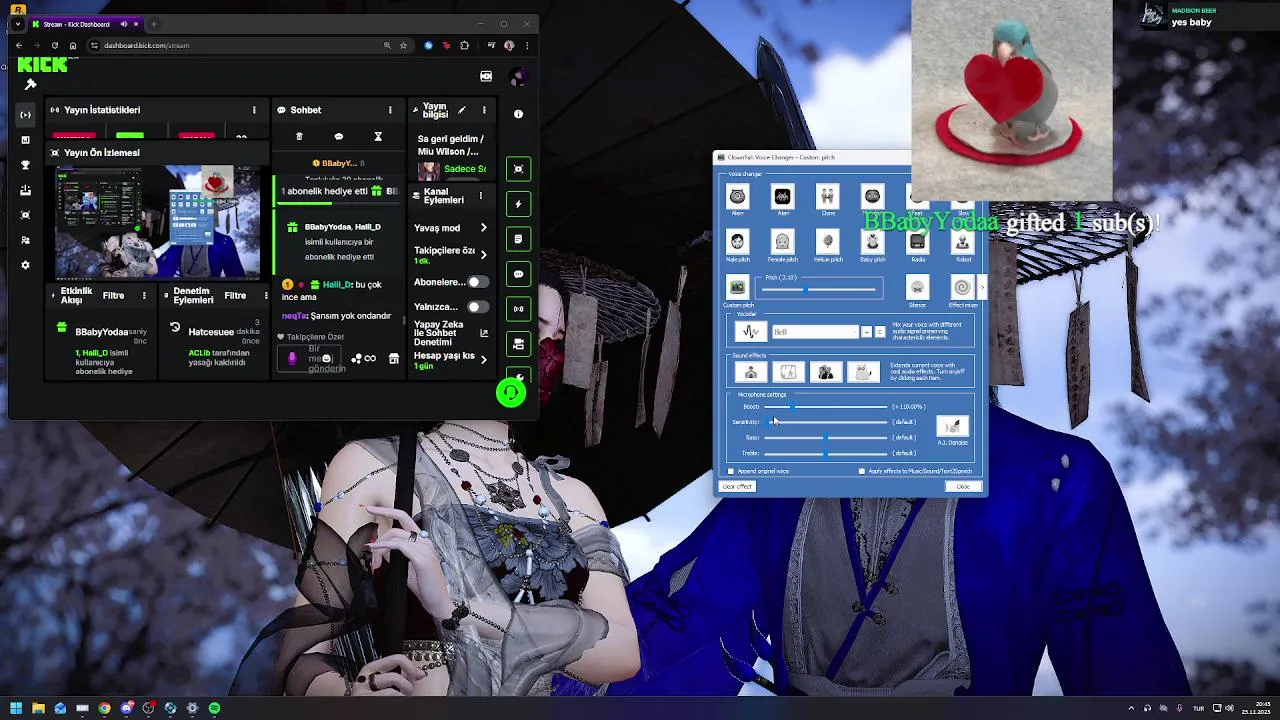This screenshot has height=720, width=1280.
Task: Open the A.I. Denoise option
Action: (x=952, y=427)
